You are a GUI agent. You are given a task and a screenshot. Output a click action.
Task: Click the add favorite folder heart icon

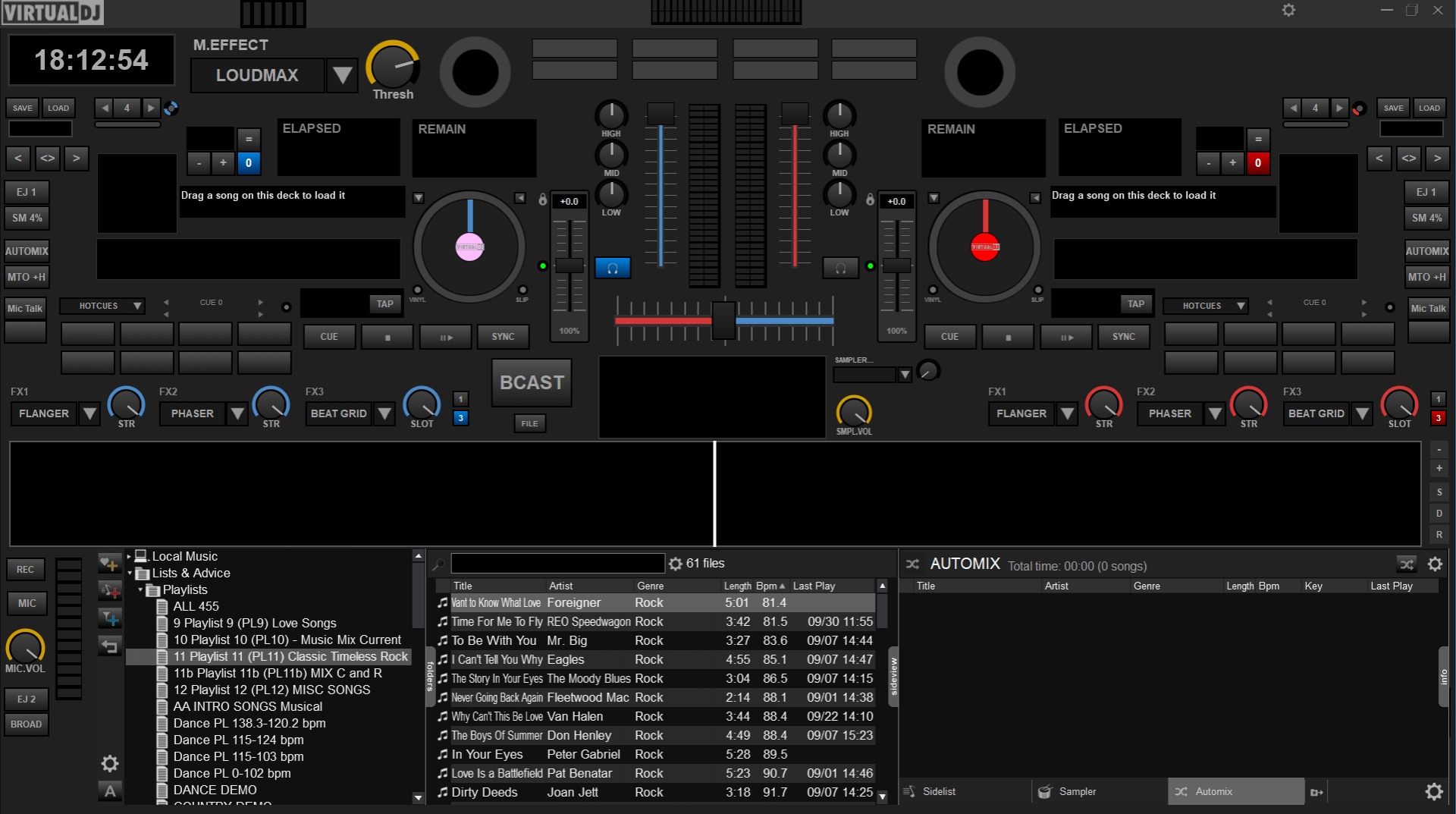click(x=109, y=562)
